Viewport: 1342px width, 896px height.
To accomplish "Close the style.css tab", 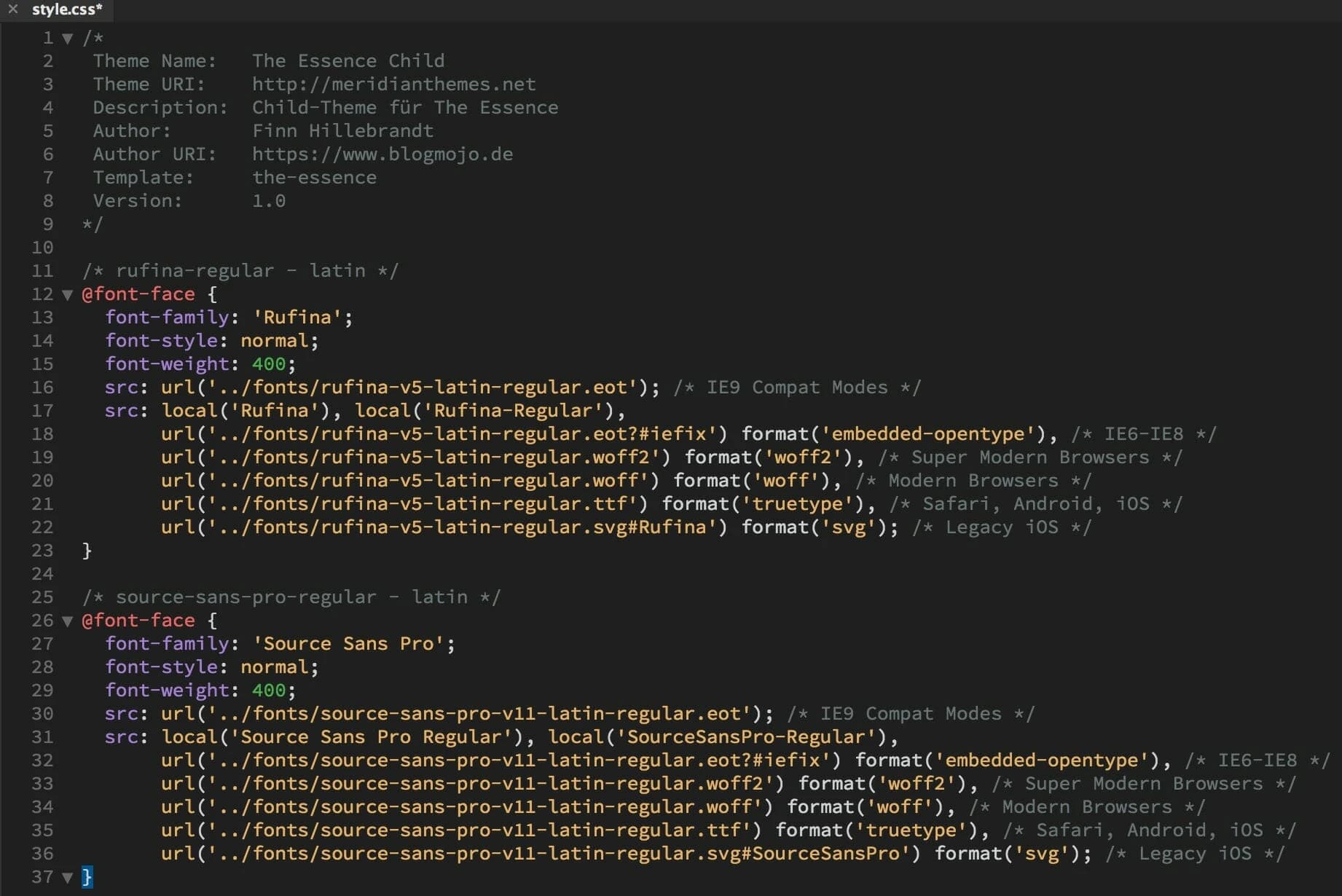I will click(12, 10).
